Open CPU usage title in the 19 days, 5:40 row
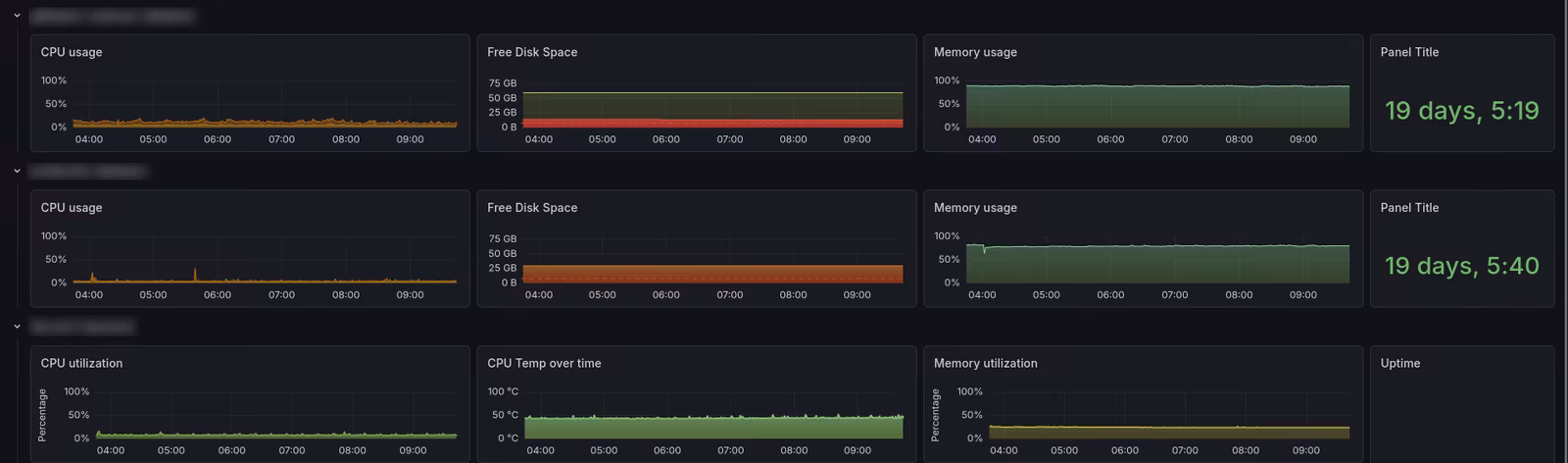The height and width of the screenshot is (463, 1568). [x=72, y=207]
